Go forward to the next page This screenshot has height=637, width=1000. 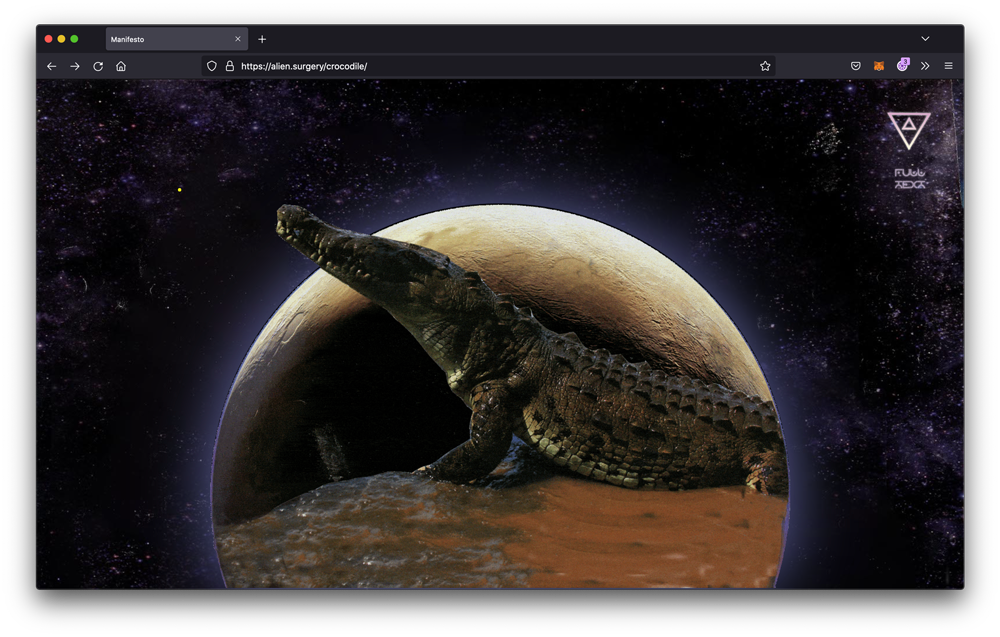75,66
